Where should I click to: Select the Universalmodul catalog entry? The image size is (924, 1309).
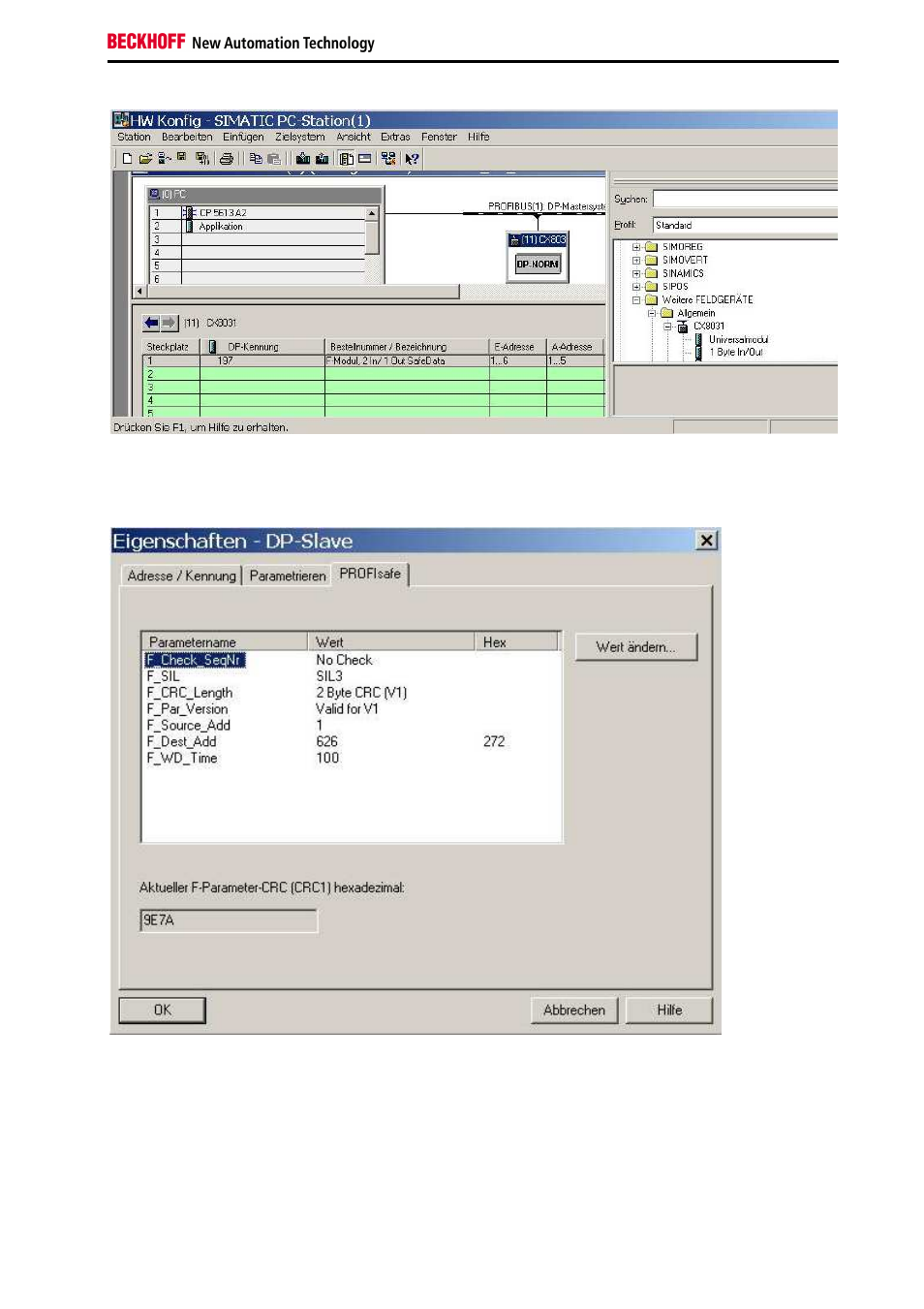pyautogui.click(x=738, y=339)
